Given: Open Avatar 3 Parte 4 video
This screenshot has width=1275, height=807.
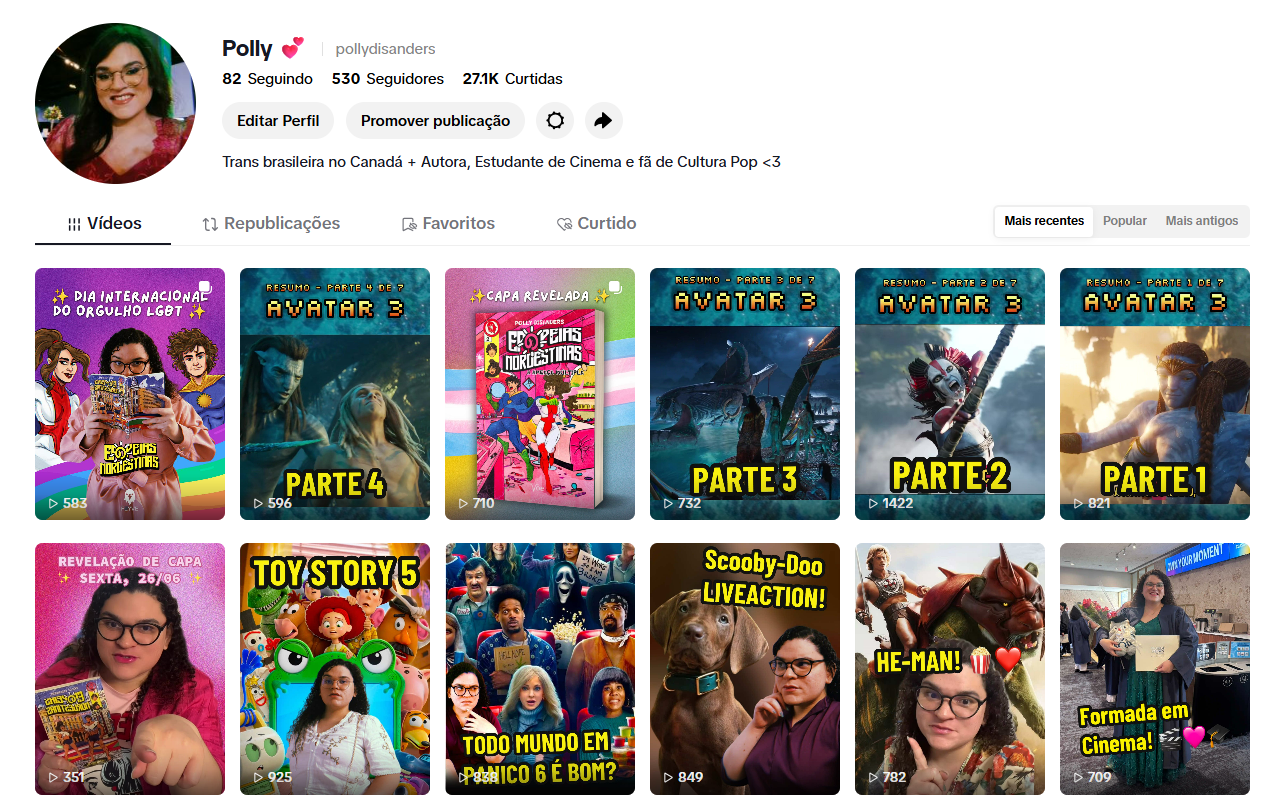Looking at the screenshot, I should (335, 394).
